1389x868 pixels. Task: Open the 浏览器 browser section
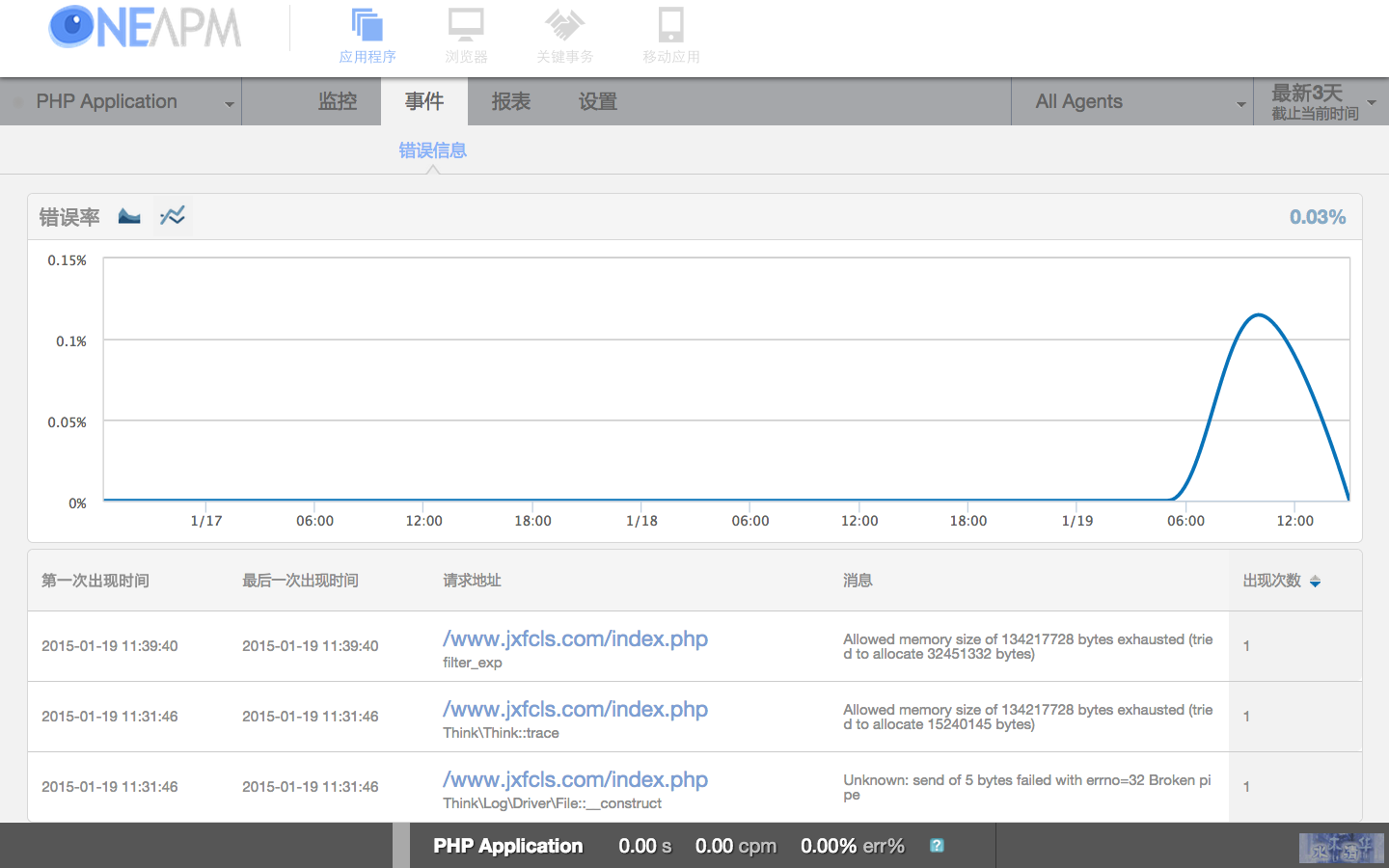click(x=466, y=36)
